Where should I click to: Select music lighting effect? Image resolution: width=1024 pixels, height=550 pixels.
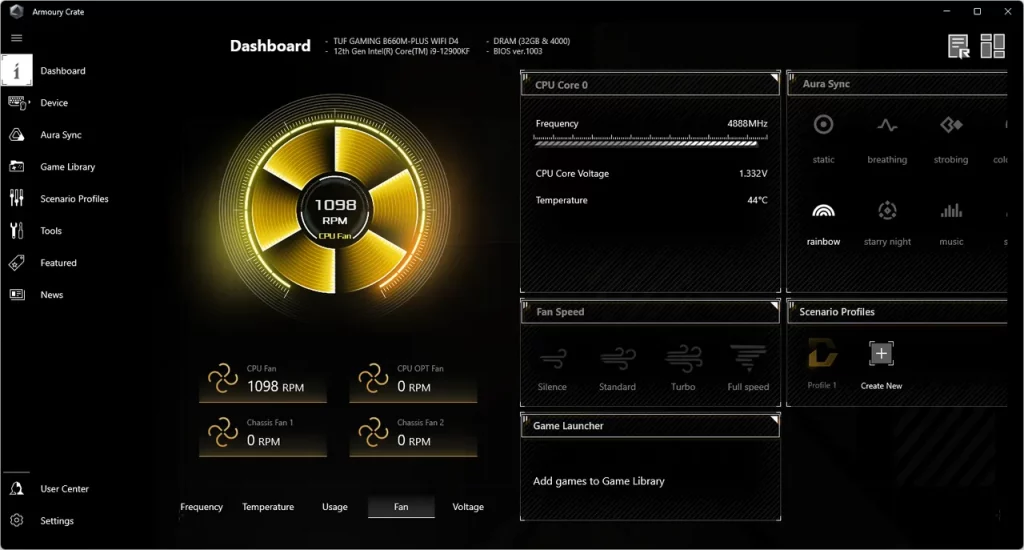951,224
